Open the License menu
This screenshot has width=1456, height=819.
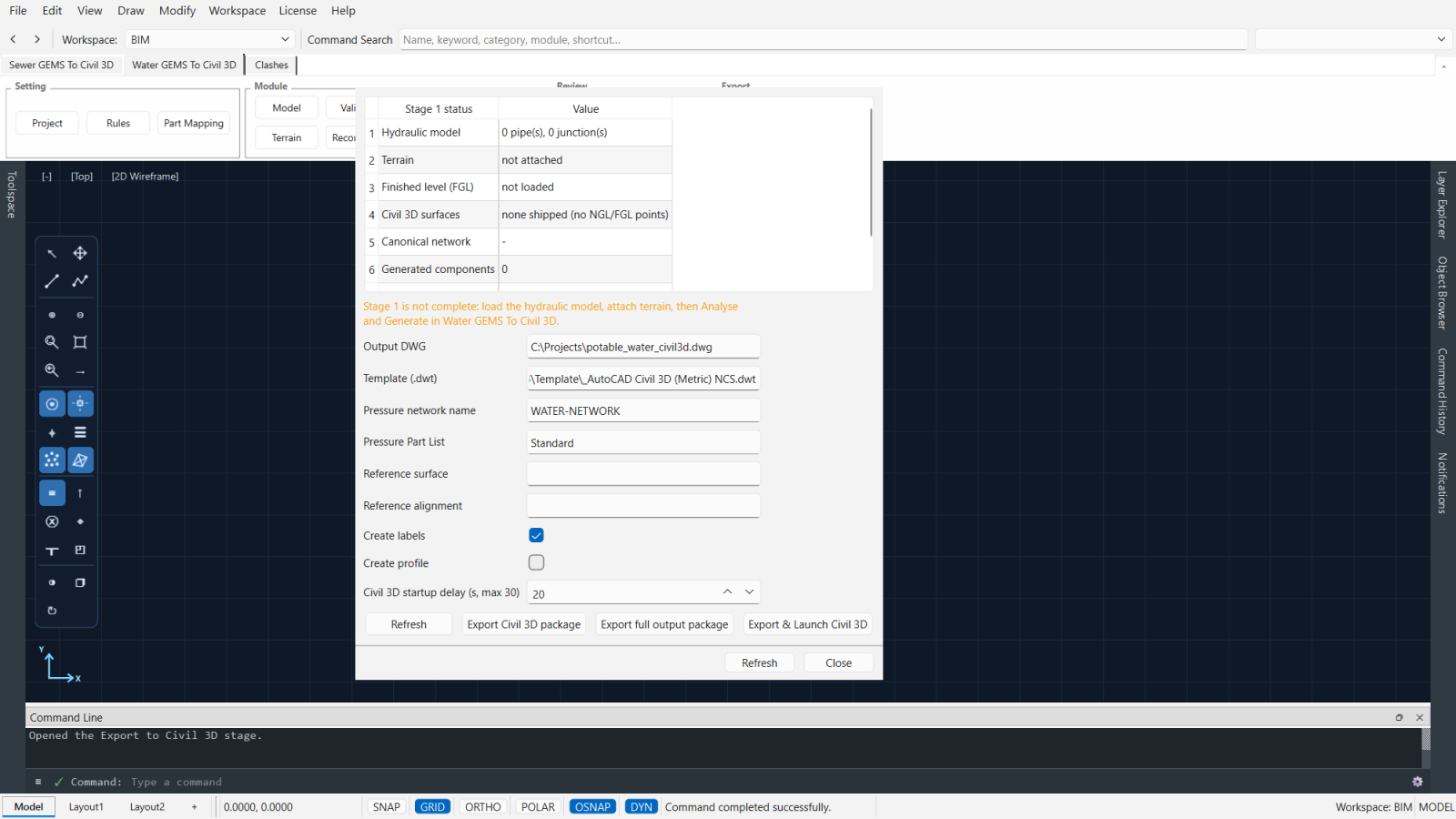(x=298, y=11)
